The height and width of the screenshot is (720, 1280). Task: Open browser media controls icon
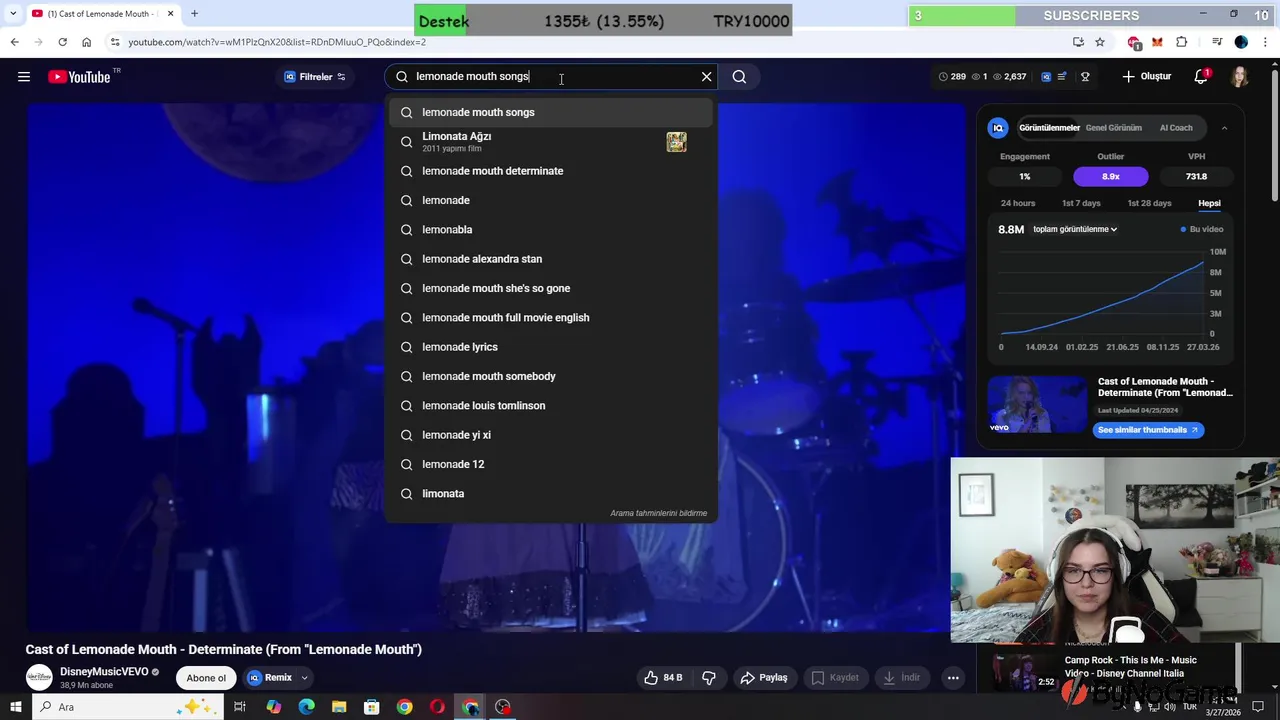pos(1217,42)
